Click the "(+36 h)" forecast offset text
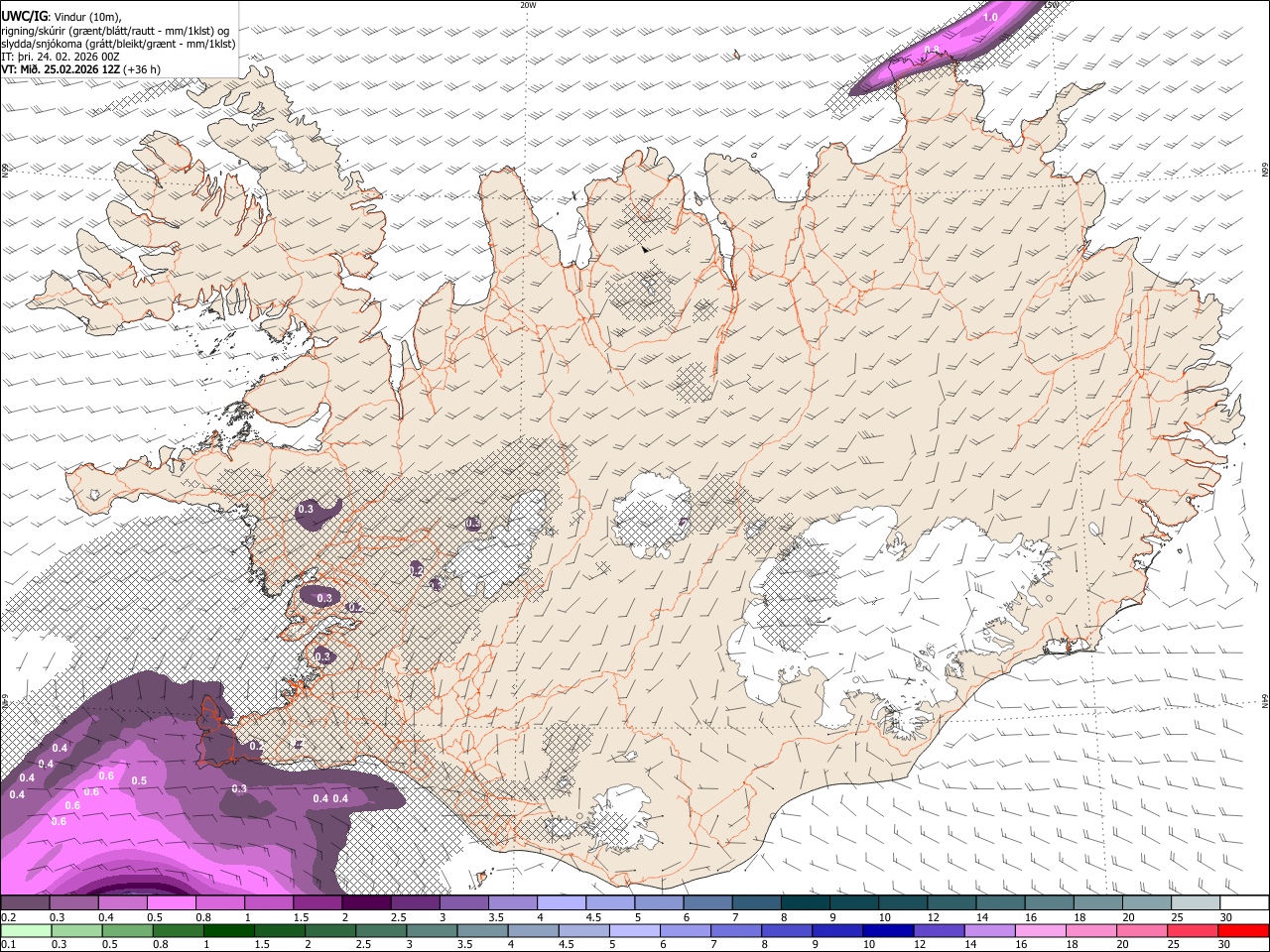 [x=142, y=69]
